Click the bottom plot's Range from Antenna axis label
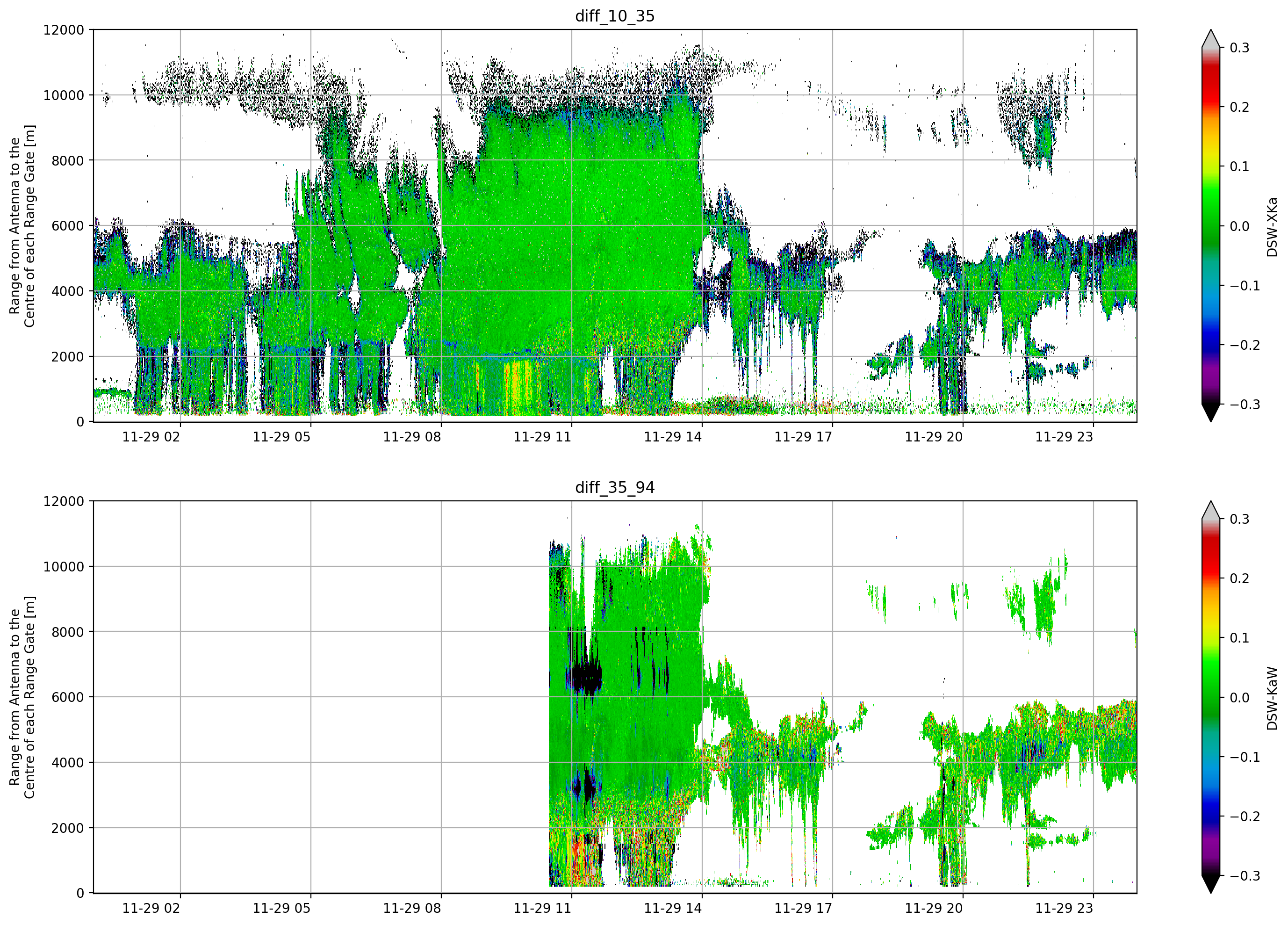 point(22,697)
